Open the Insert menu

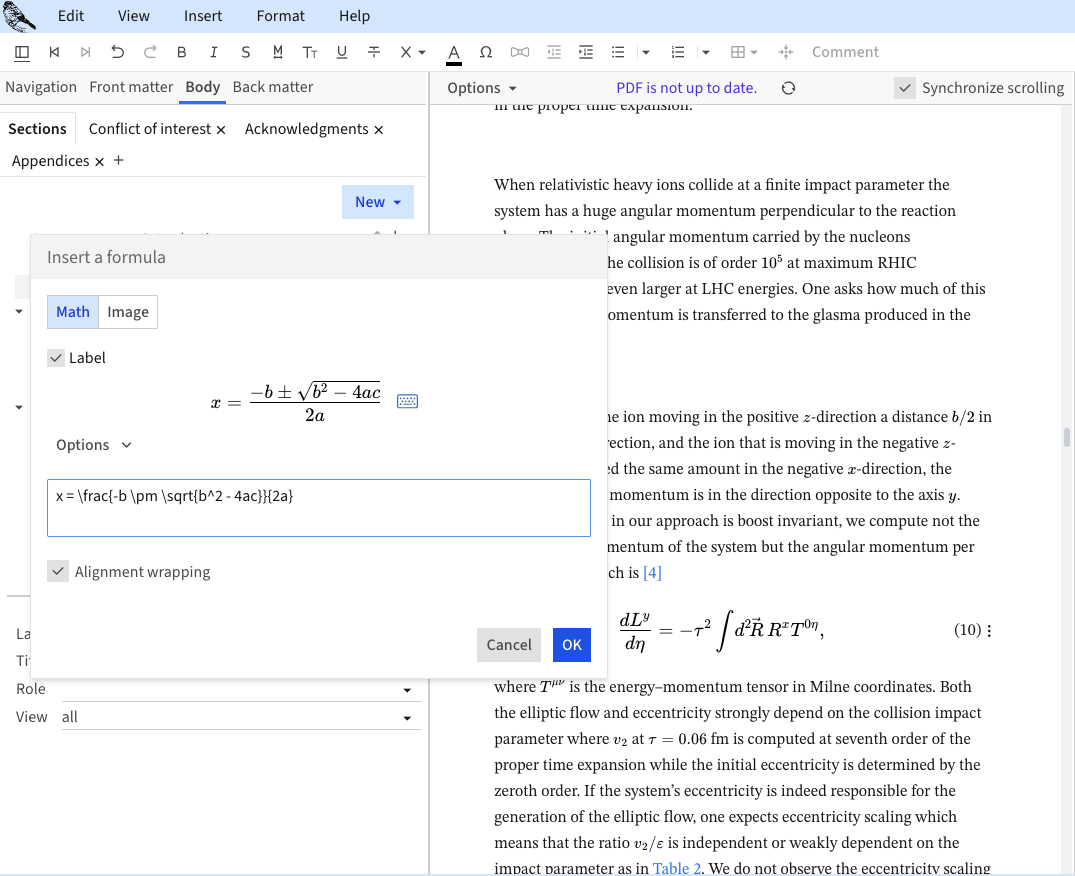tap(203, 16)
